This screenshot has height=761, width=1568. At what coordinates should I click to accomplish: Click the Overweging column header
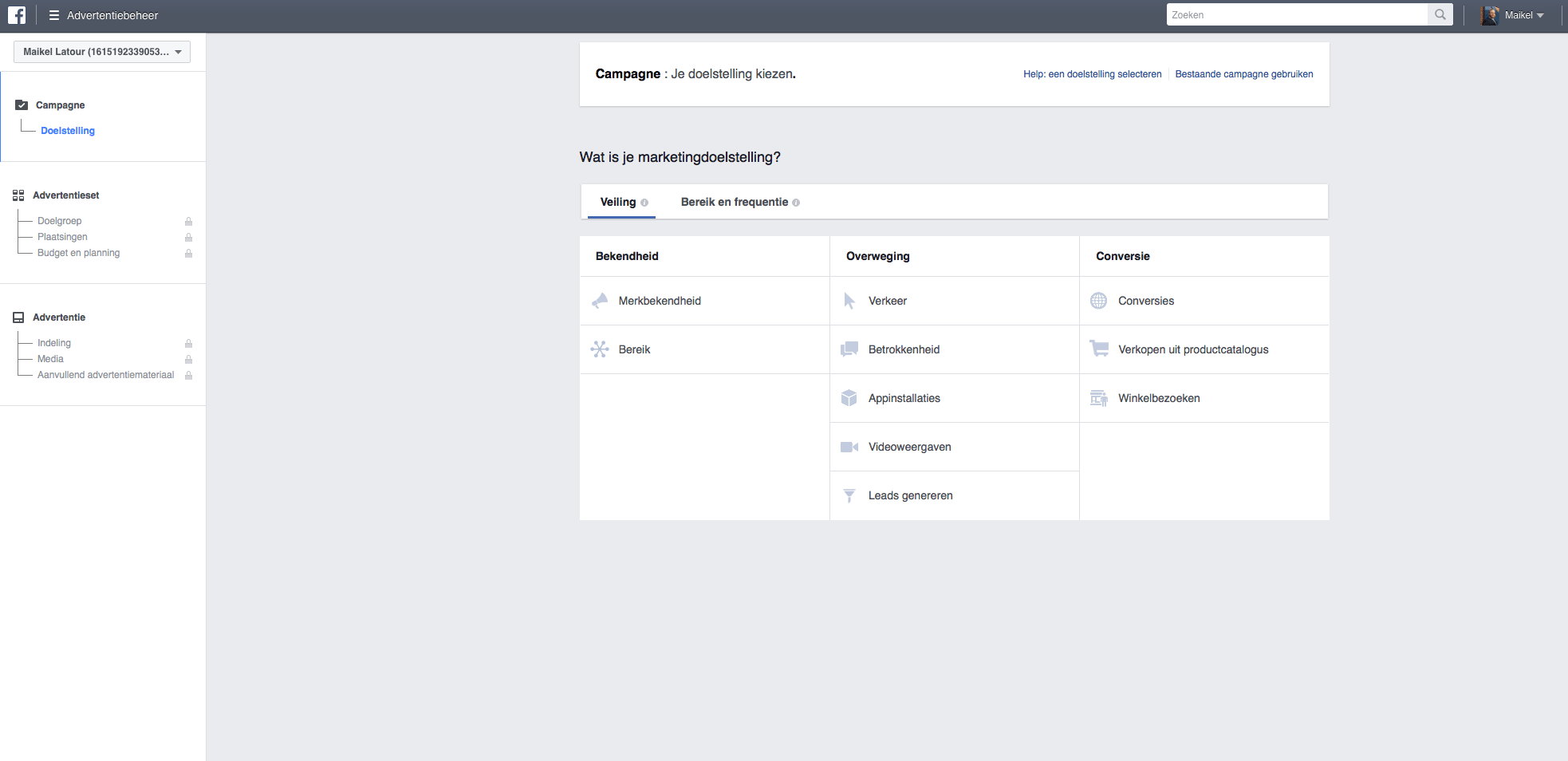[x=877, y=256]
